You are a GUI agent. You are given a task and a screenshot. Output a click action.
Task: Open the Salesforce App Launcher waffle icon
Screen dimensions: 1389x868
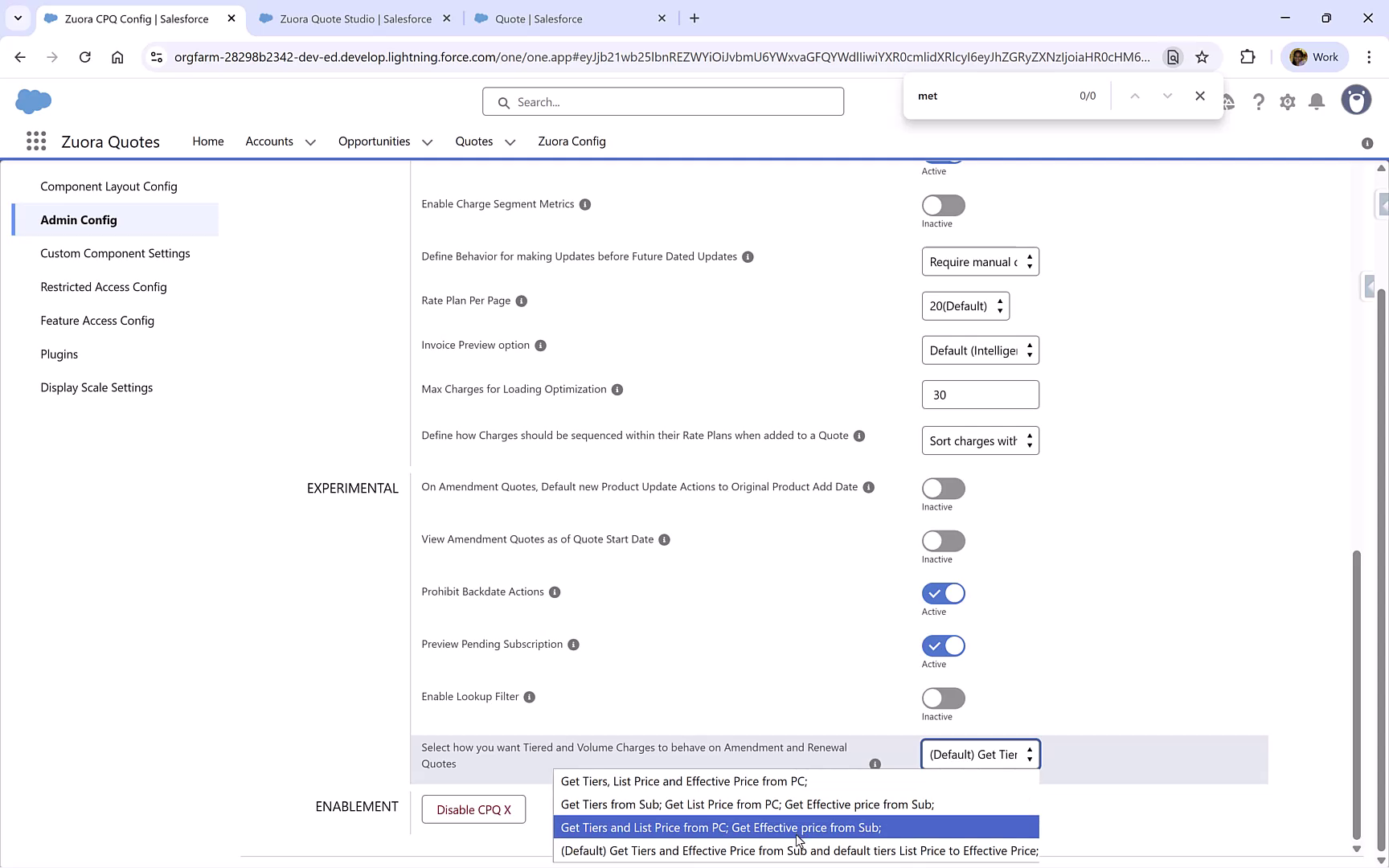(x=36, y=141)
